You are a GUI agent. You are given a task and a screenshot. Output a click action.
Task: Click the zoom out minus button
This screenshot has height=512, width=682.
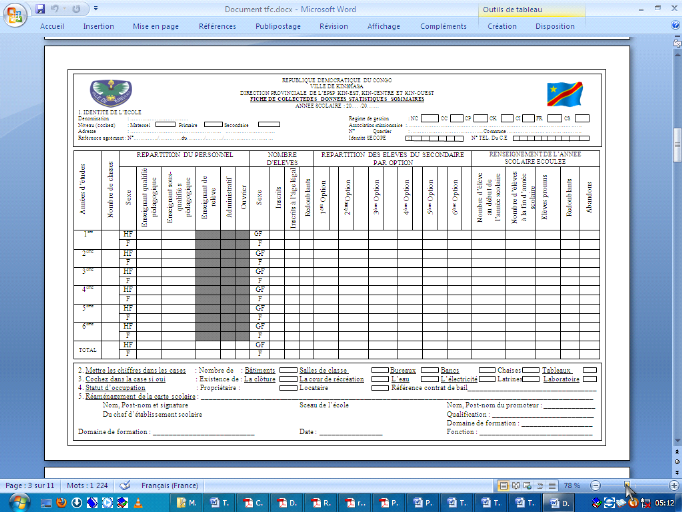(x=595, y=485)
